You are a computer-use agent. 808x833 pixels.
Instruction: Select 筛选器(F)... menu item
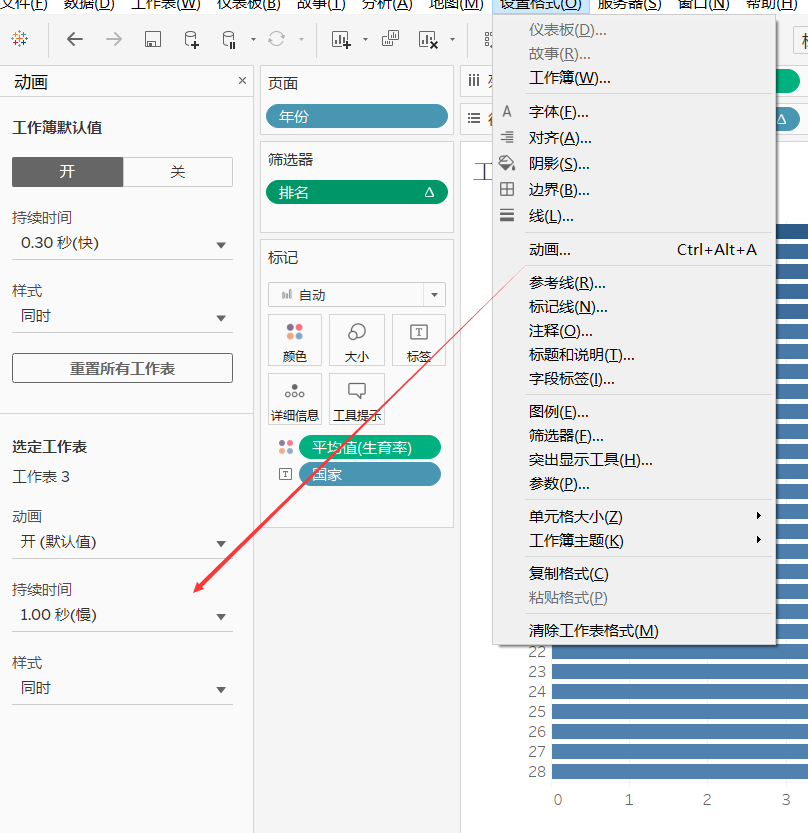click(634, 436)
